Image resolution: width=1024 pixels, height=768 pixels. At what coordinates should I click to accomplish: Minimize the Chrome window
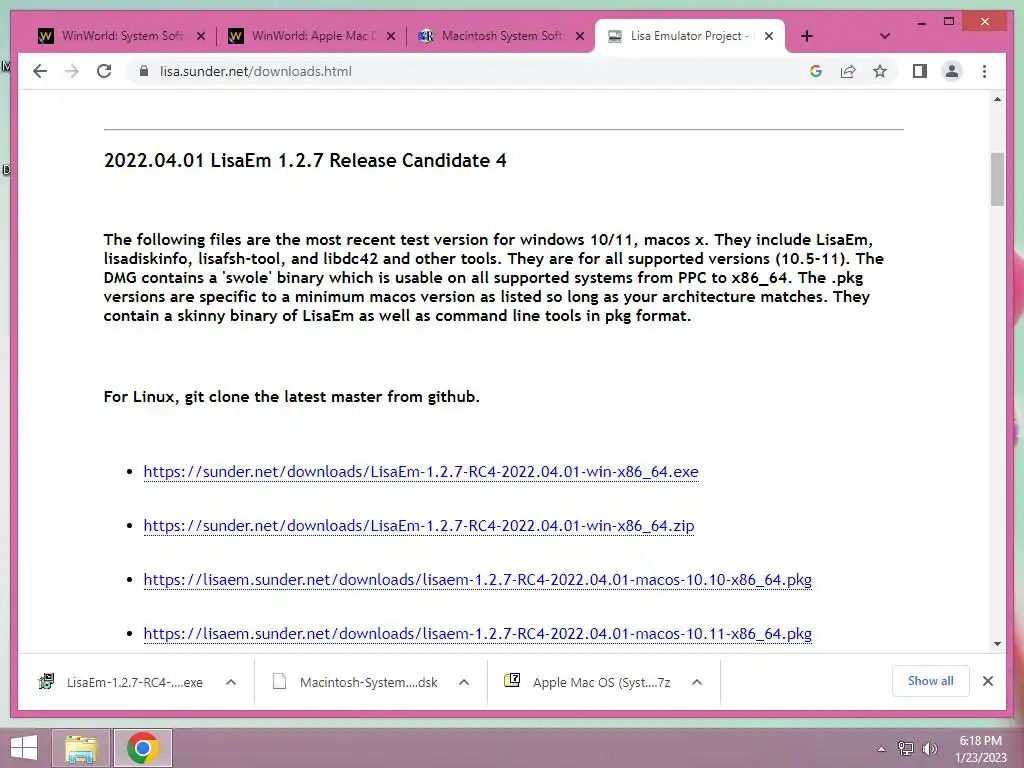point(921,22)
